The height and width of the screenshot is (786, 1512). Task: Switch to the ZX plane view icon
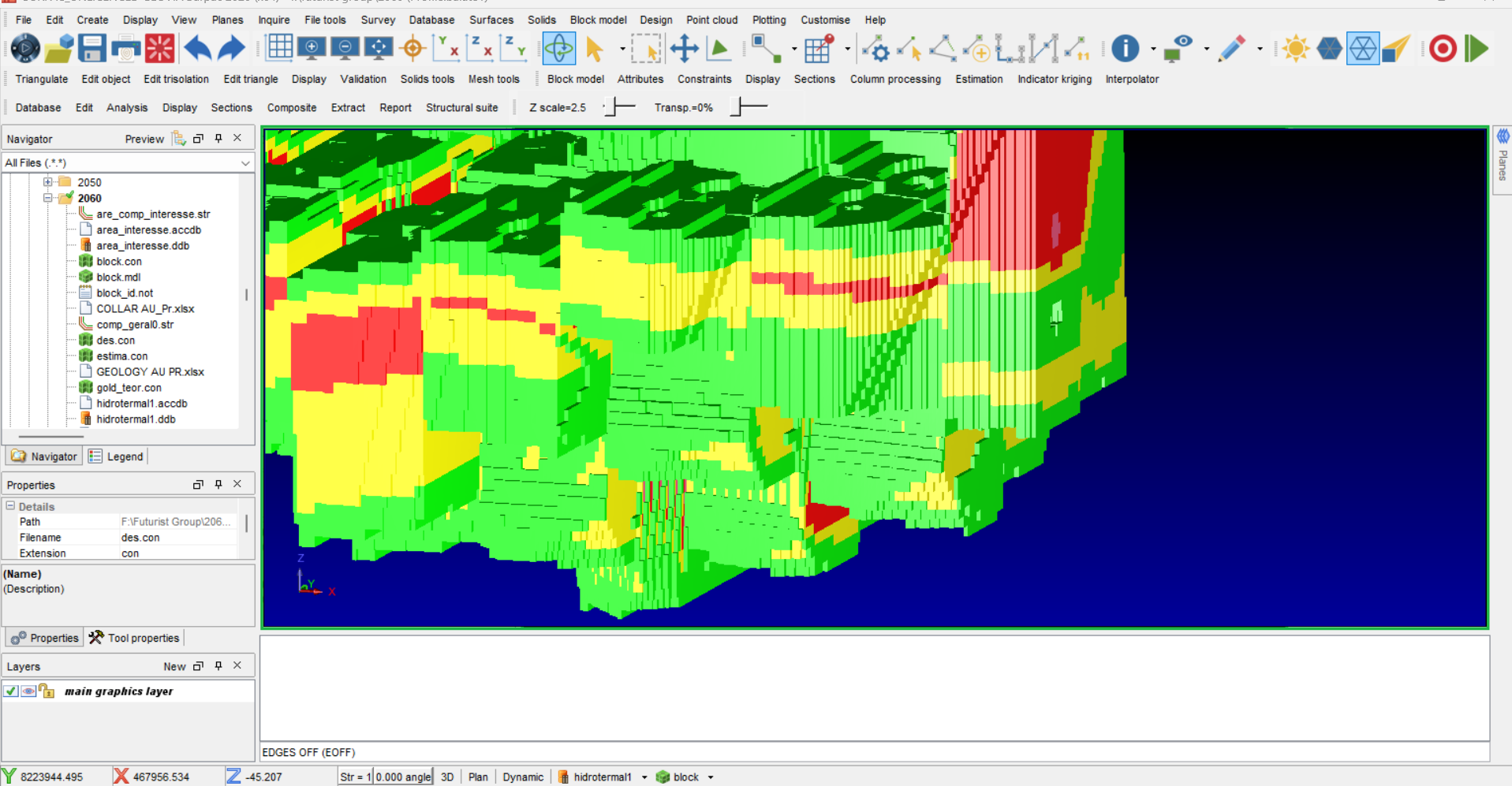pyautogui.click(x=480, y=49)
